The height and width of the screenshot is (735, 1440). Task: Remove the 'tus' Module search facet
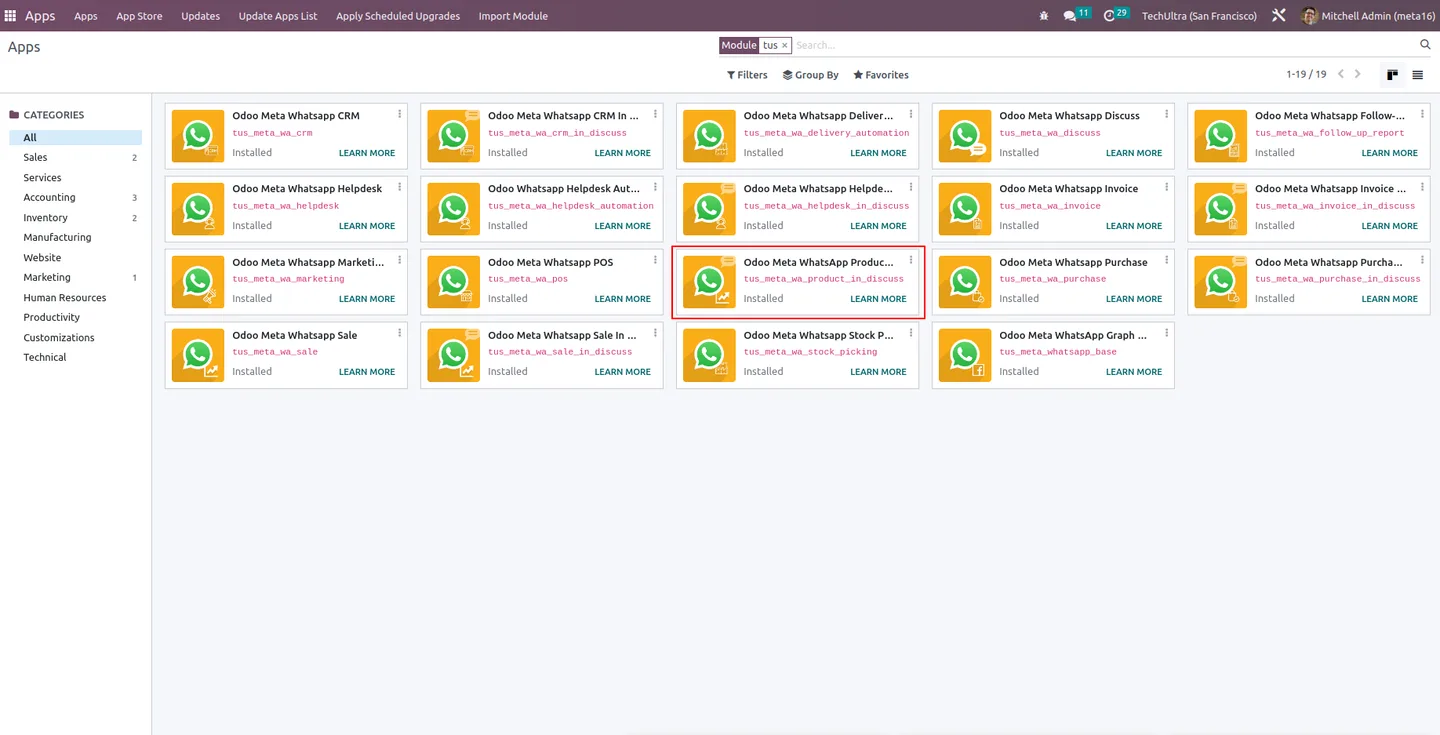[785, 45]
